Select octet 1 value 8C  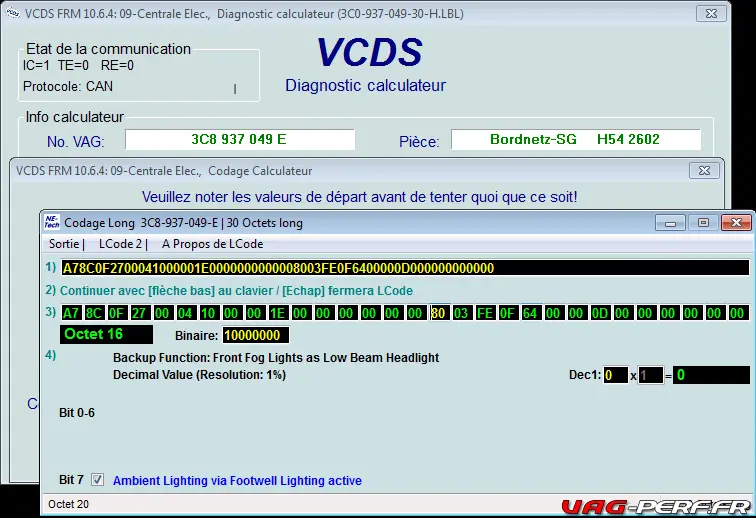pyautogui.click(x=94, y=313)
